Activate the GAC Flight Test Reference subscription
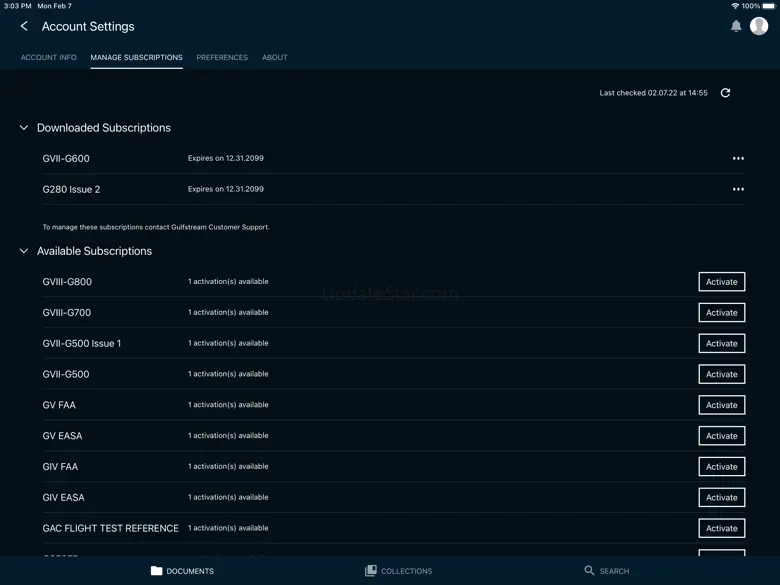The width and height of the screenshot is (780, 585). [x=721, y=529]
